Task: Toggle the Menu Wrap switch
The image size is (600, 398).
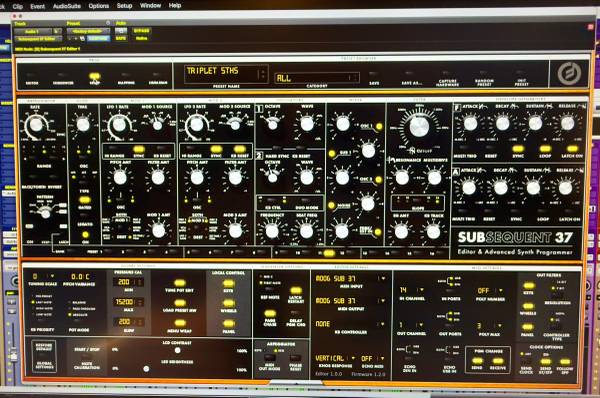Action: coord(179,323)
